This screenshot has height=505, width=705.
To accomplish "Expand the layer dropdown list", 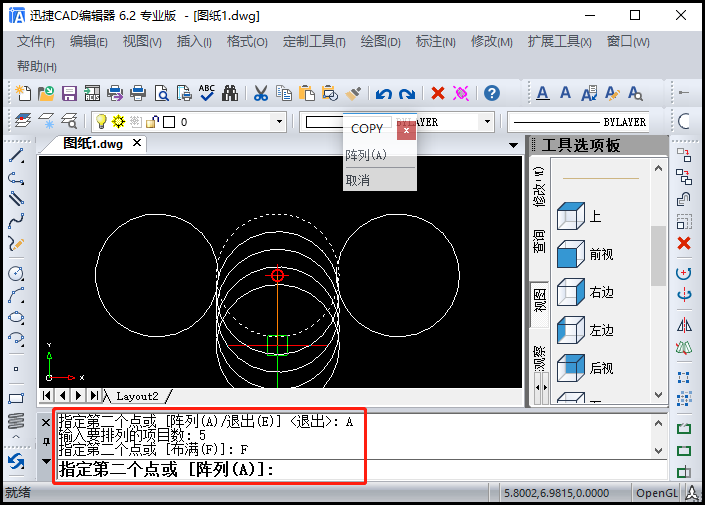I will 279,122.
